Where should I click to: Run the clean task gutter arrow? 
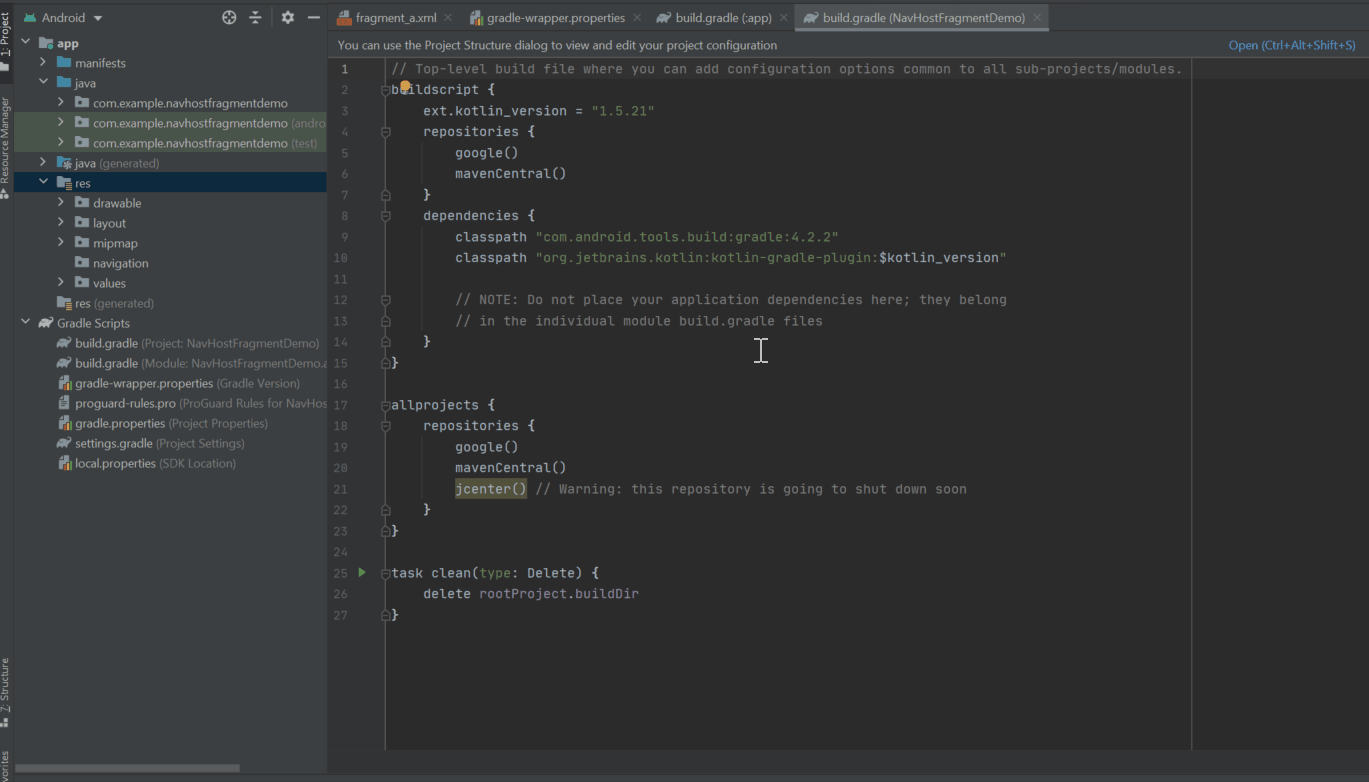click(x=362, y=573)
